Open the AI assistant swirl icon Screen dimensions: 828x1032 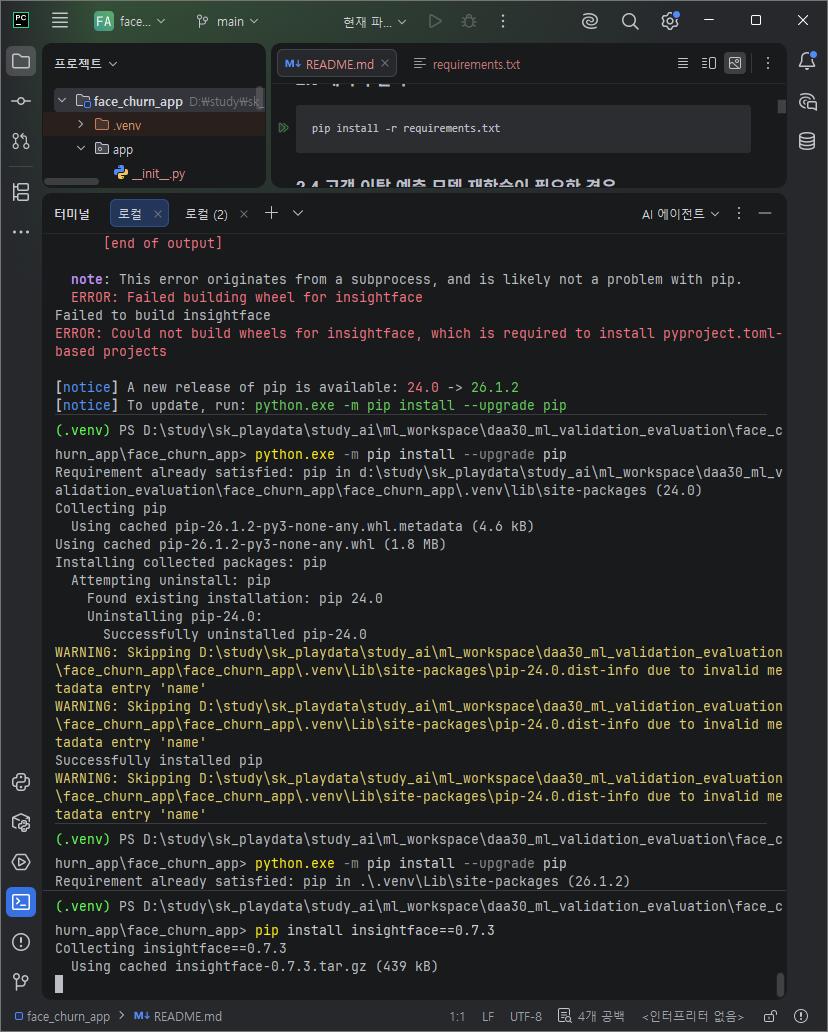pos(590,21)
